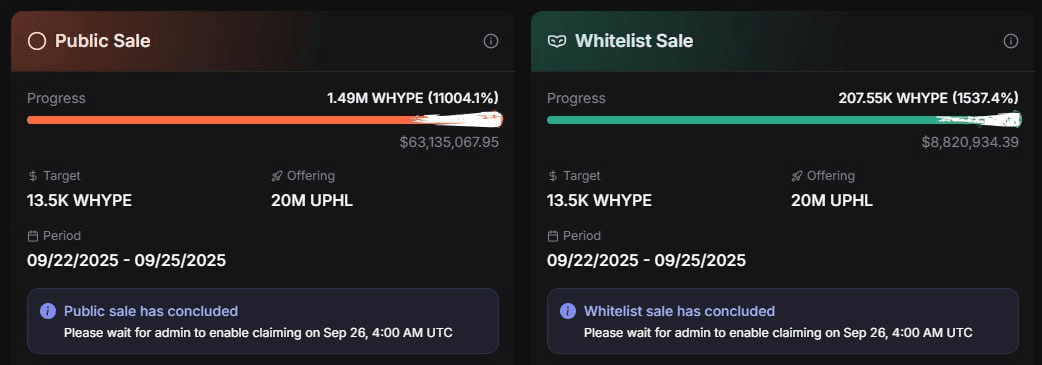1042x365 pixels.
Task: Click info icon in Public sale concluded notice
Action: pos(48,311)
